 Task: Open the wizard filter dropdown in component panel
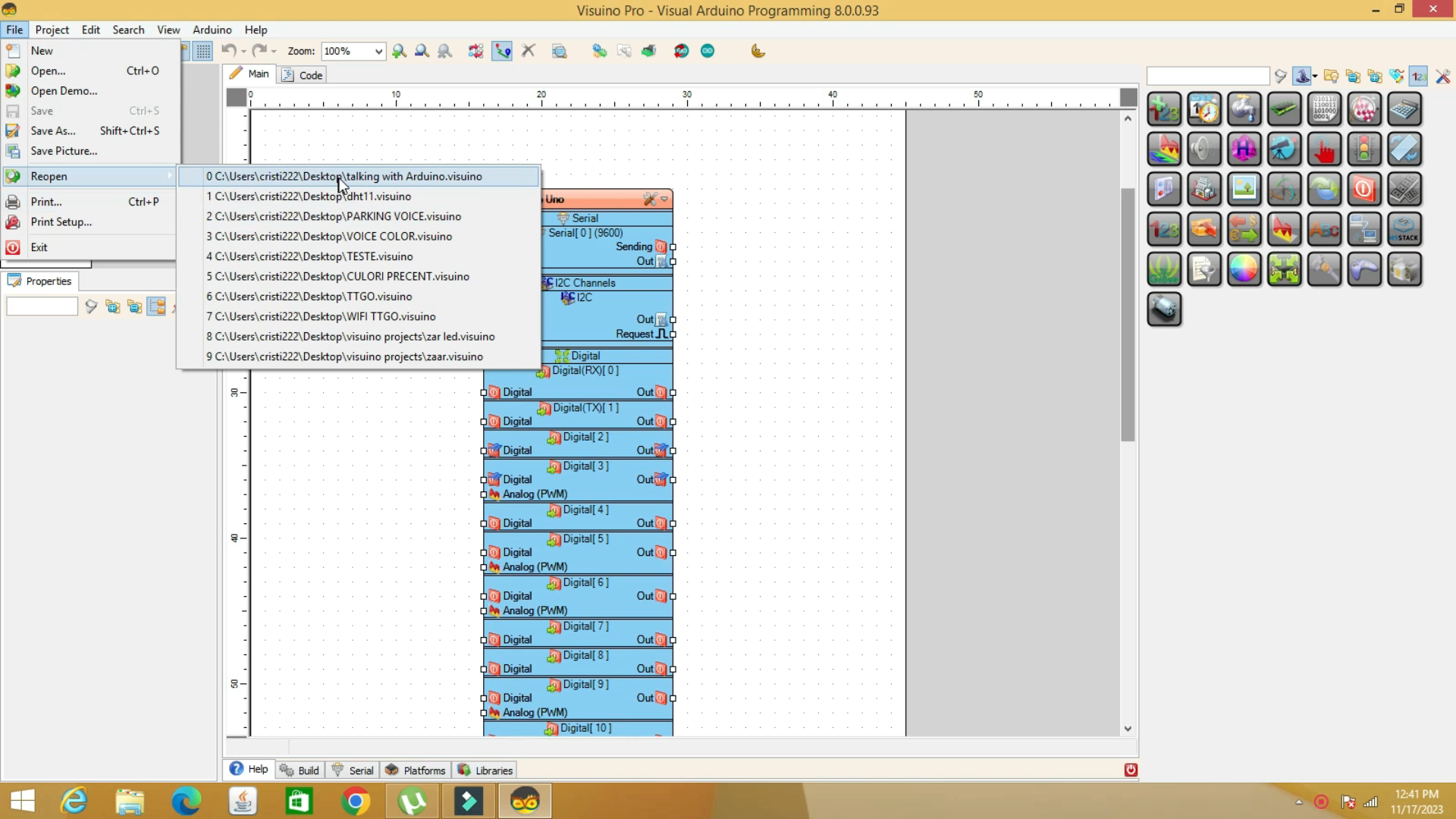[x=1314, y=76]
